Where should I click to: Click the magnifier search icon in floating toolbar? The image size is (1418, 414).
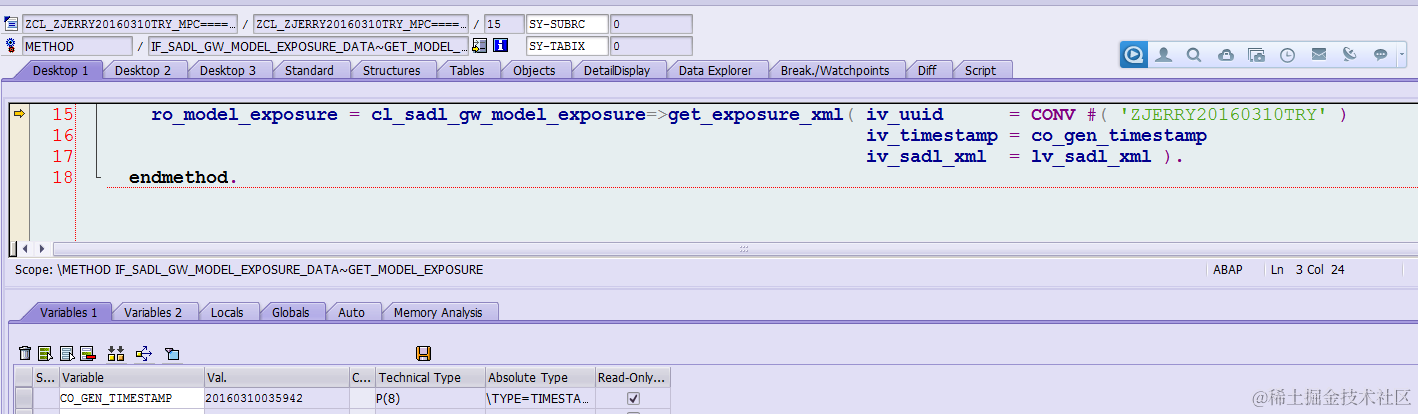1194,55
